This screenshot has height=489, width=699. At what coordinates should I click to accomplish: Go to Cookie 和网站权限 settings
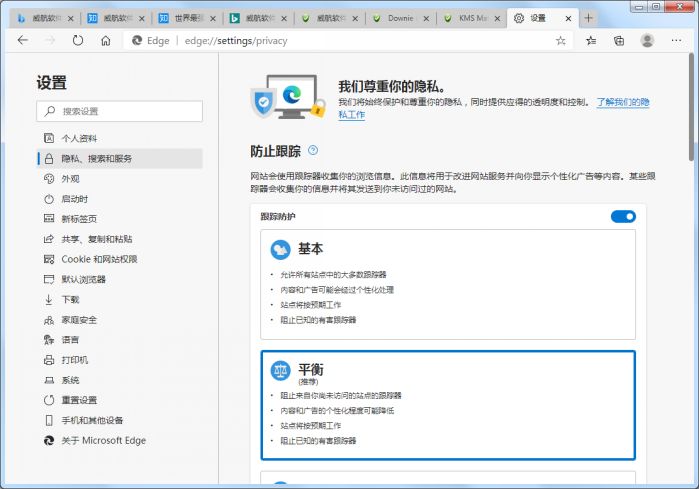coord(99,259)
